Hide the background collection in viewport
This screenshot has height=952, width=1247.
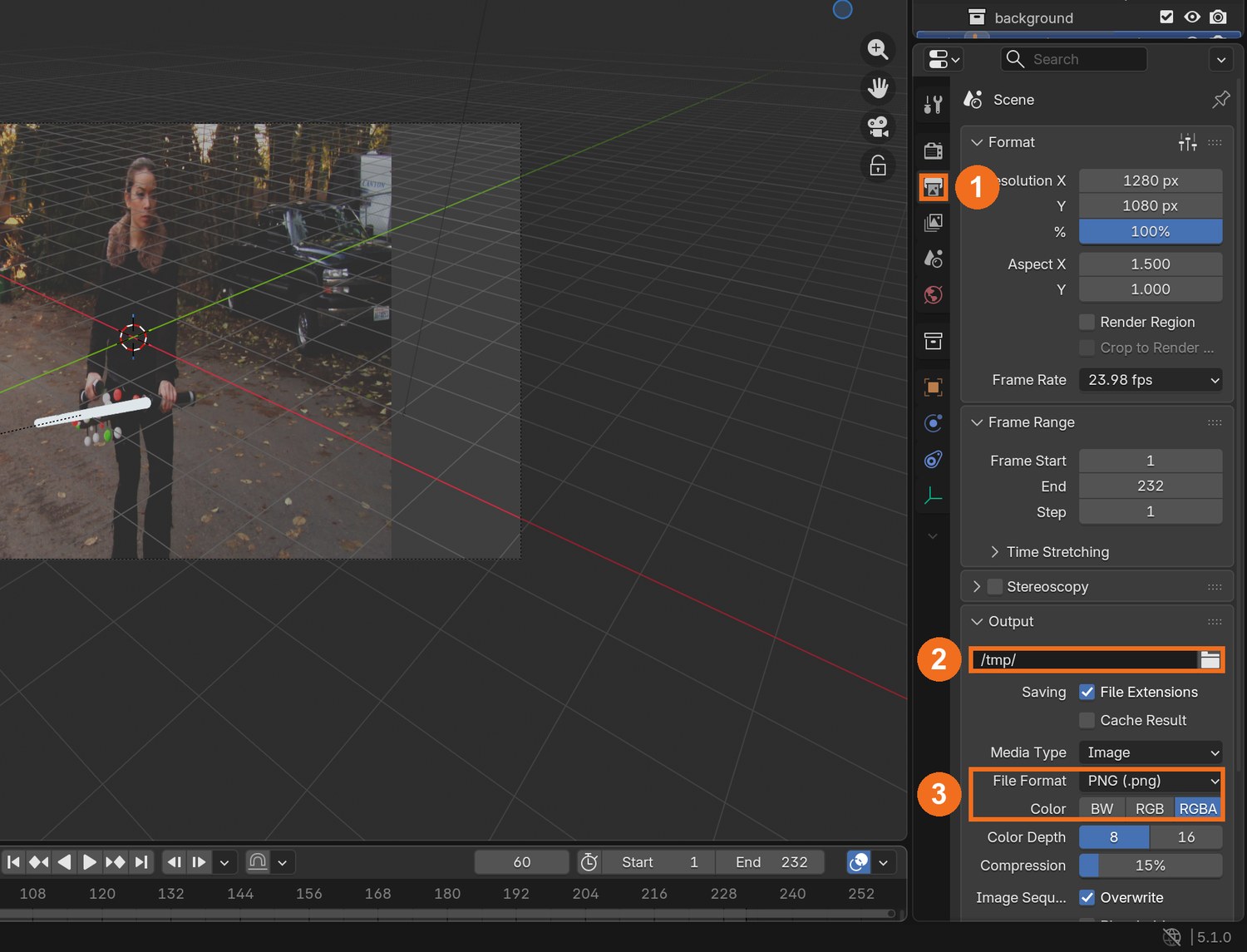click(1192, 17)
